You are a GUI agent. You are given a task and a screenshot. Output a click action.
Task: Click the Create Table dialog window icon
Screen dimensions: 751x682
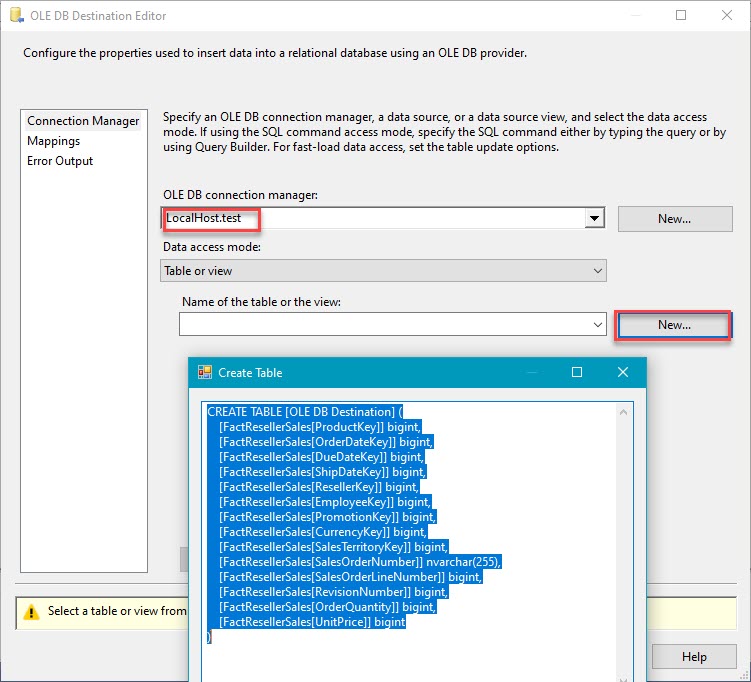tap(205, 372)
